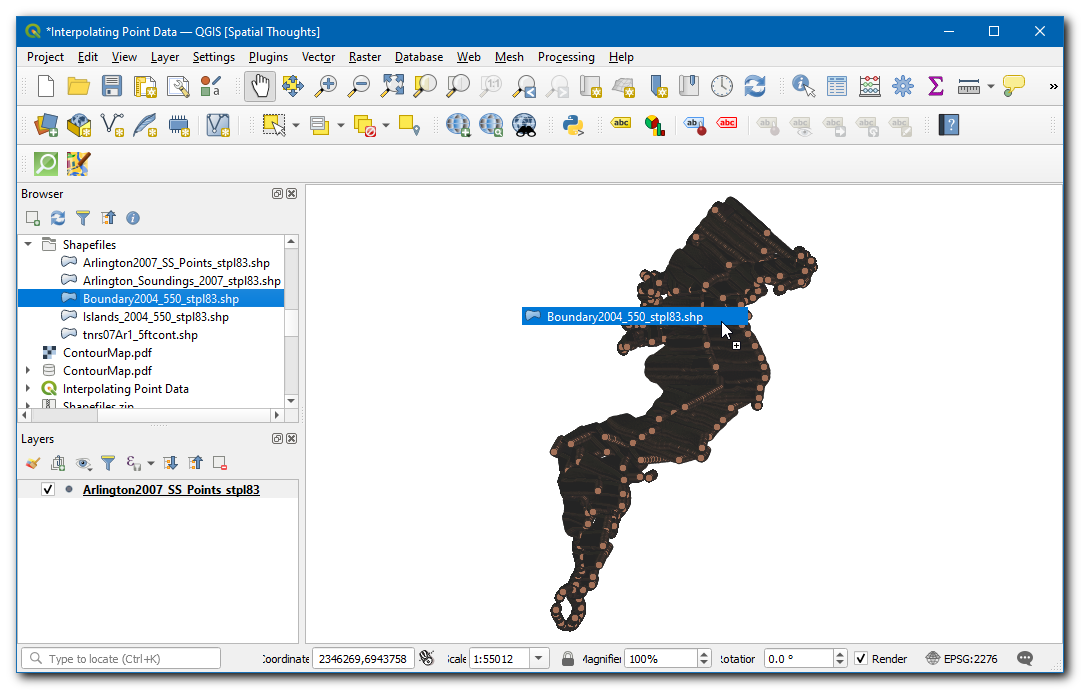Open the Processing menu
The width and height of the screenshot is (1081, 690).
pyautogui.click(x=565, y=57)
